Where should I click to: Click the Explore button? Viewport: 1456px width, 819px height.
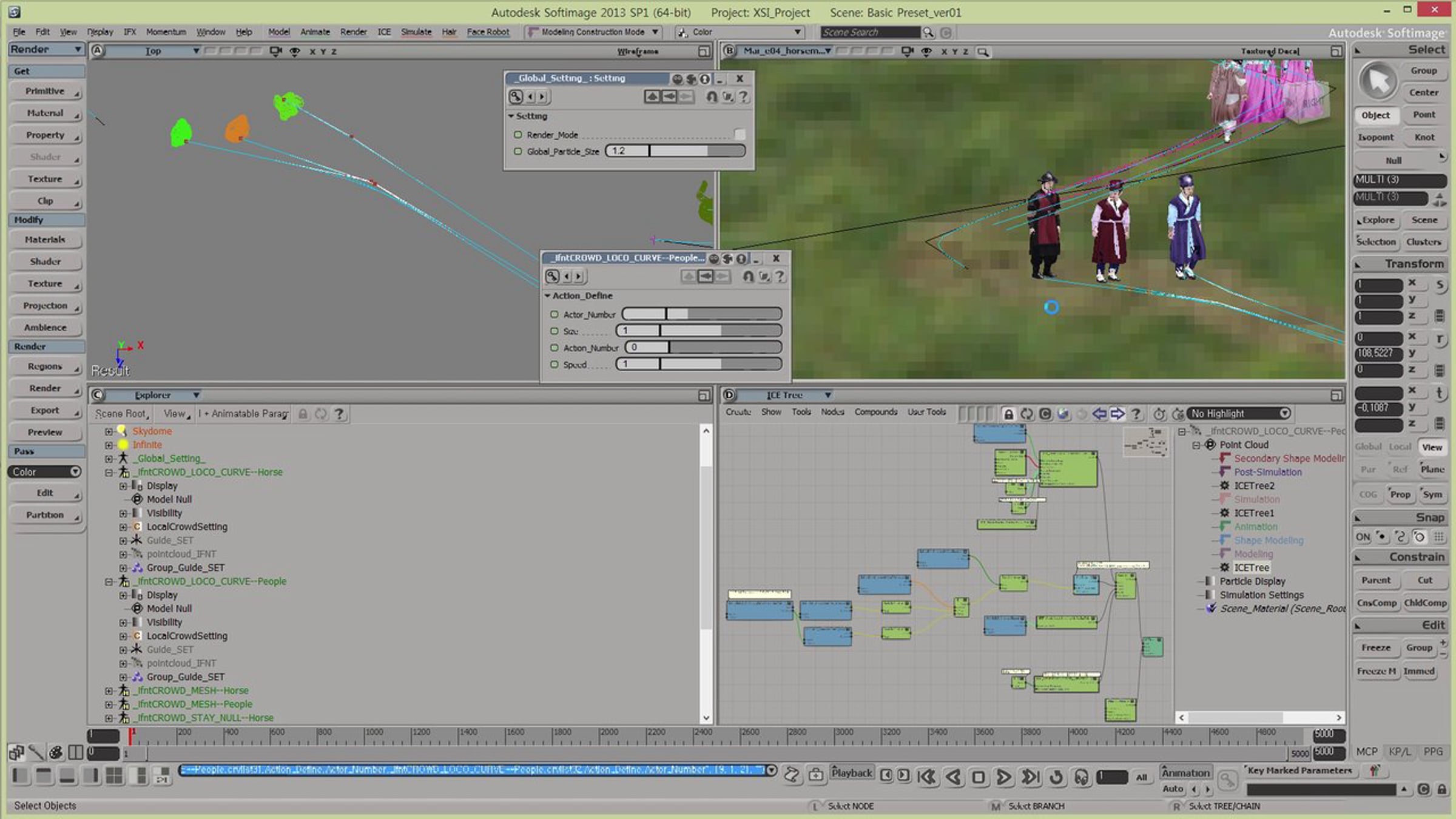pyautogui.click(x=1376, y=220)
